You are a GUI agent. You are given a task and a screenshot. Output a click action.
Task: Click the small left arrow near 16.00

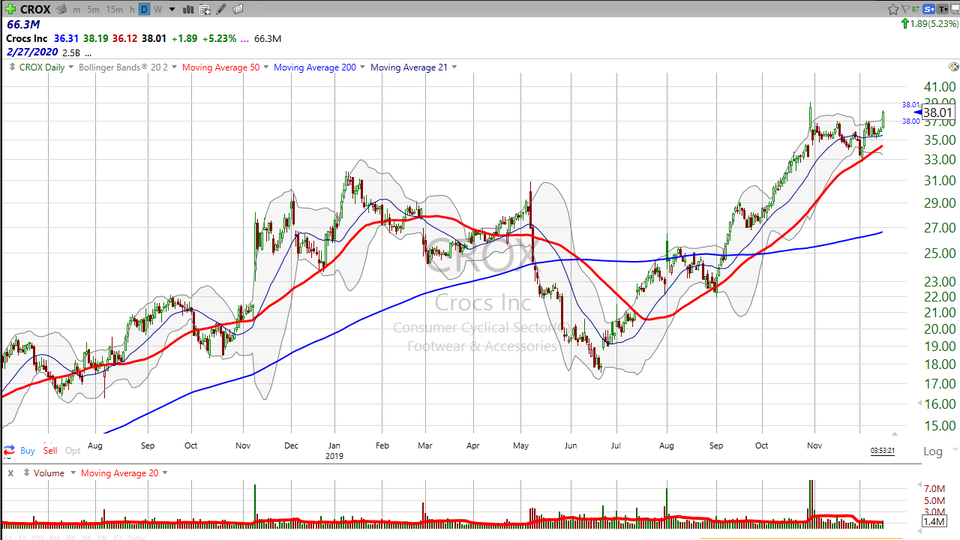tap(920, 403)
